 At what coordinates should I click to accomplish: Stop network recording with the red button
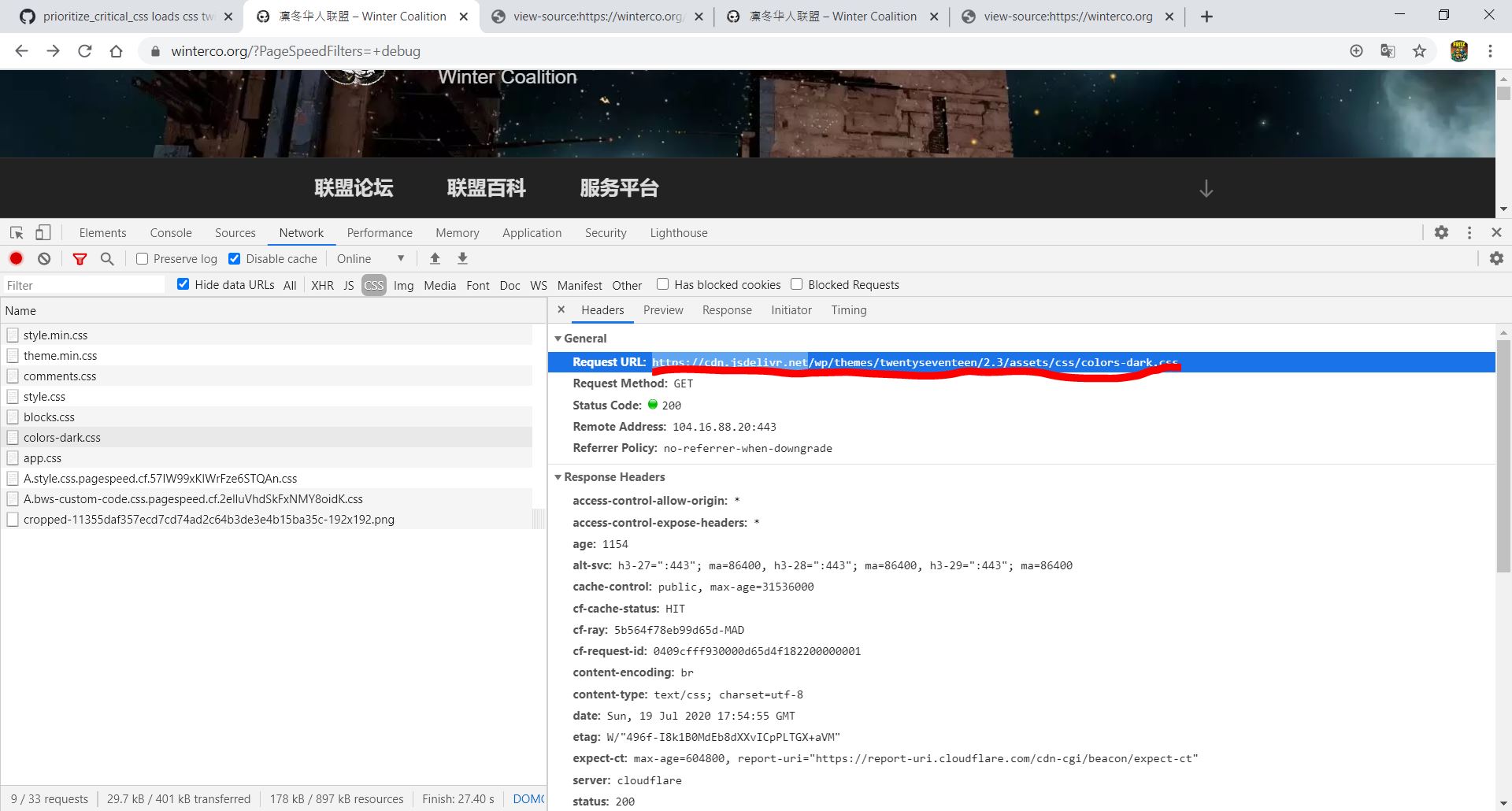coord(17,258)
